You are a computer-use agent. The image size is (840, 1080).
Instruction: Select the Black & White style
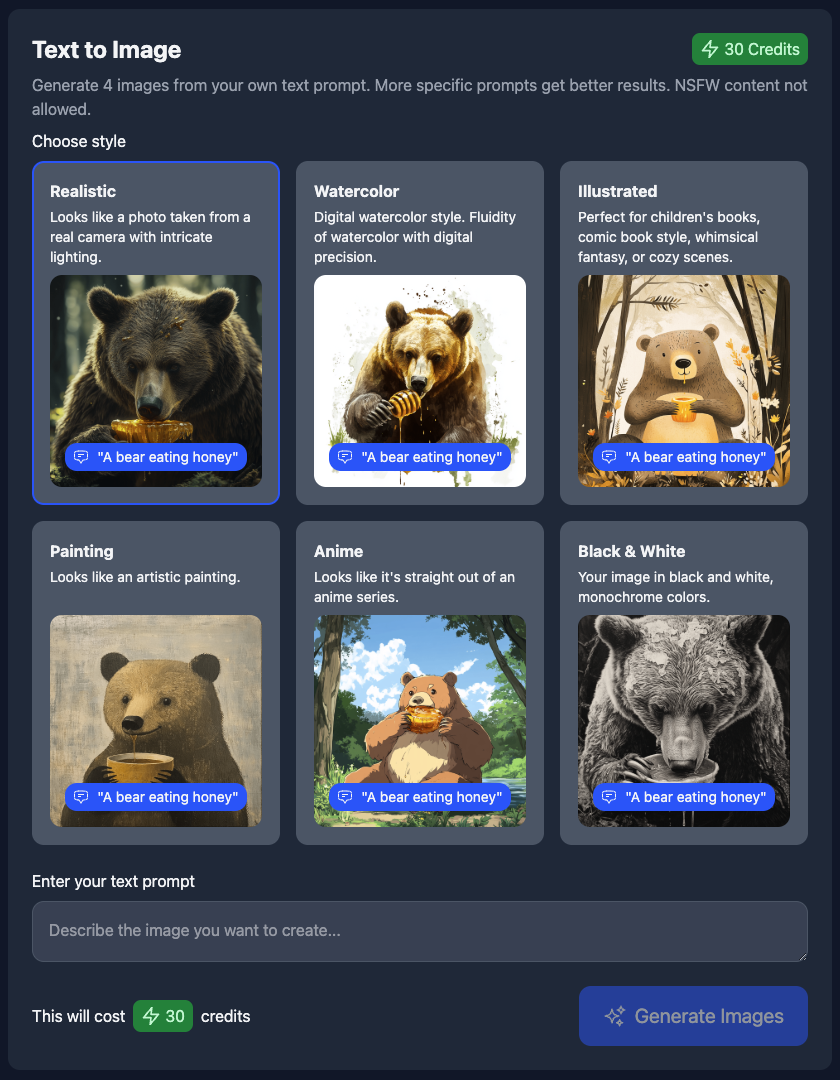(x=684, y=683)
